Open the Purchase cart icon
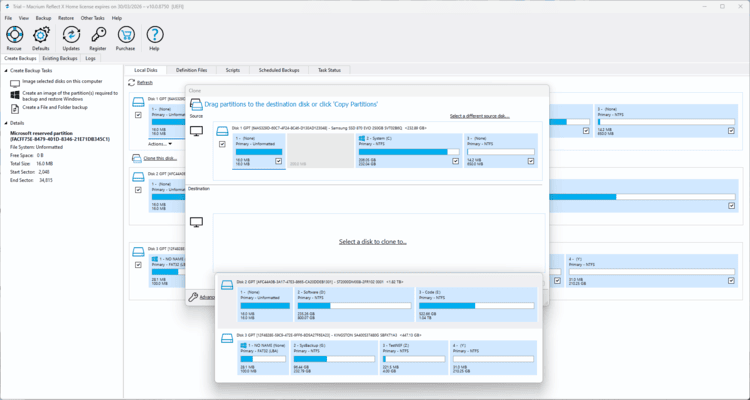Viewport: 750px width, 400px height. [125, 36]
